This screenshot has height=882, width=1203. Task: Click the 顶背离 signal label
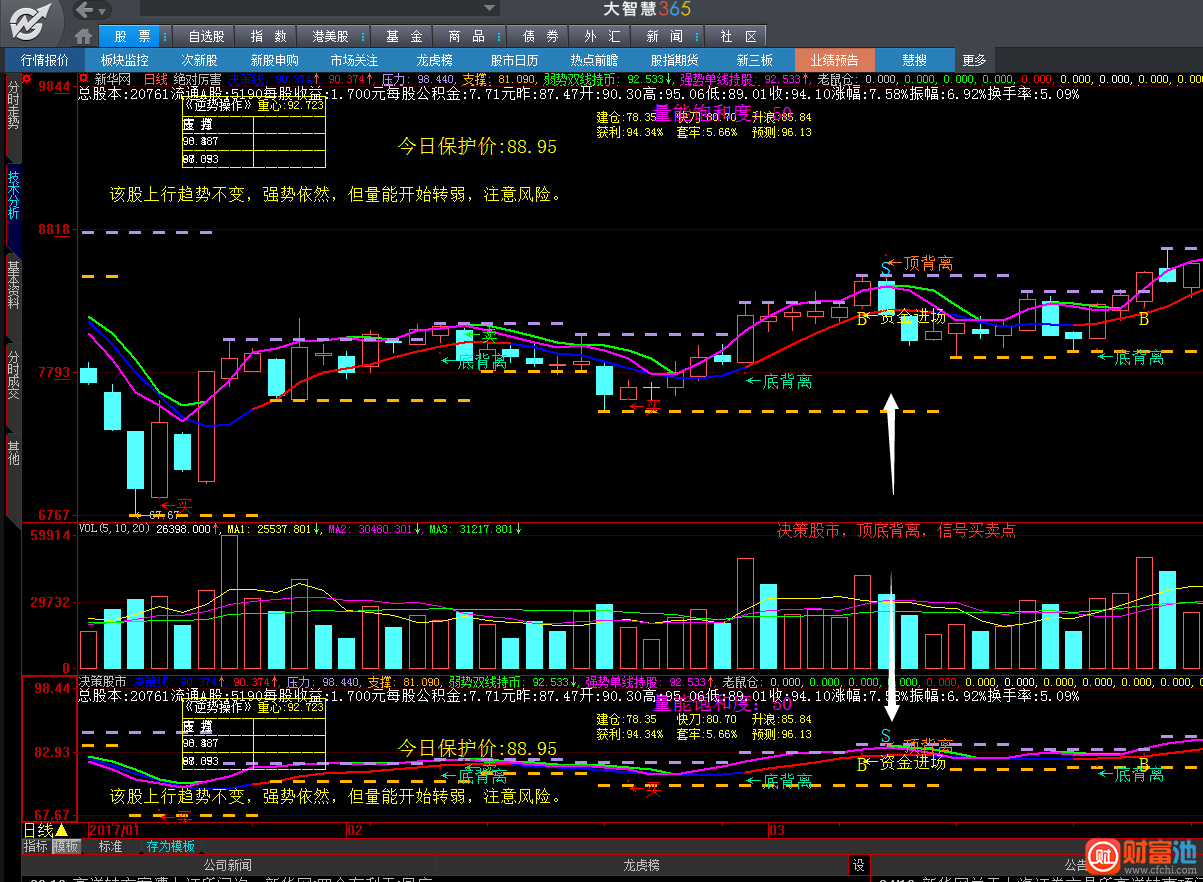(x=928, y=263)
